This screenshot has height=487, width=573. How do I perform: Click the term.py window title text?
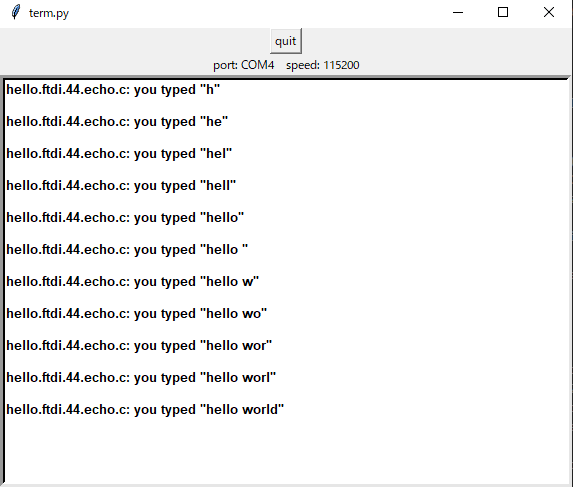pos(49,13)
